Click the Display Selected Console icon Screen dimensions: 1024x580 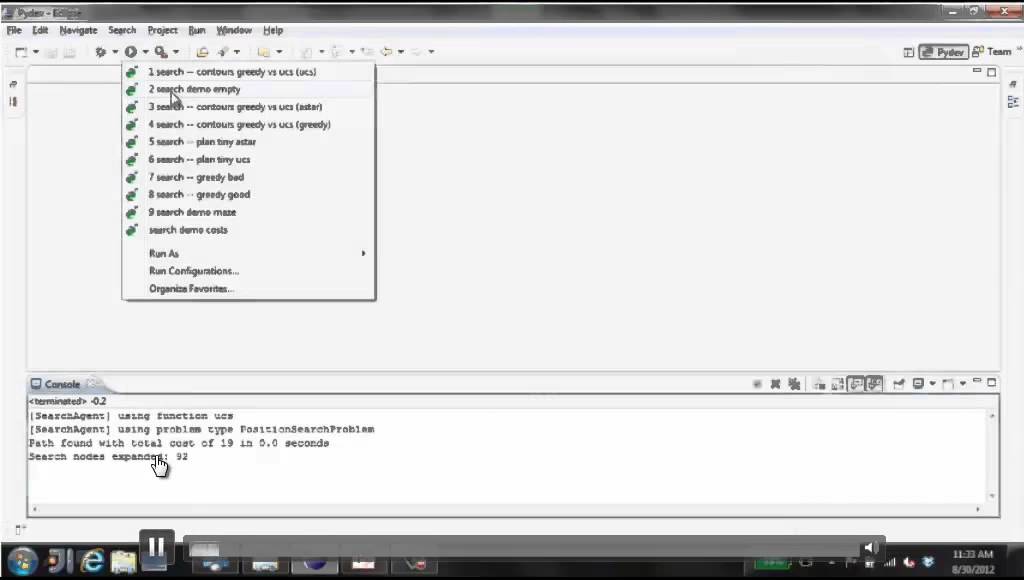[x=918, y=384]
